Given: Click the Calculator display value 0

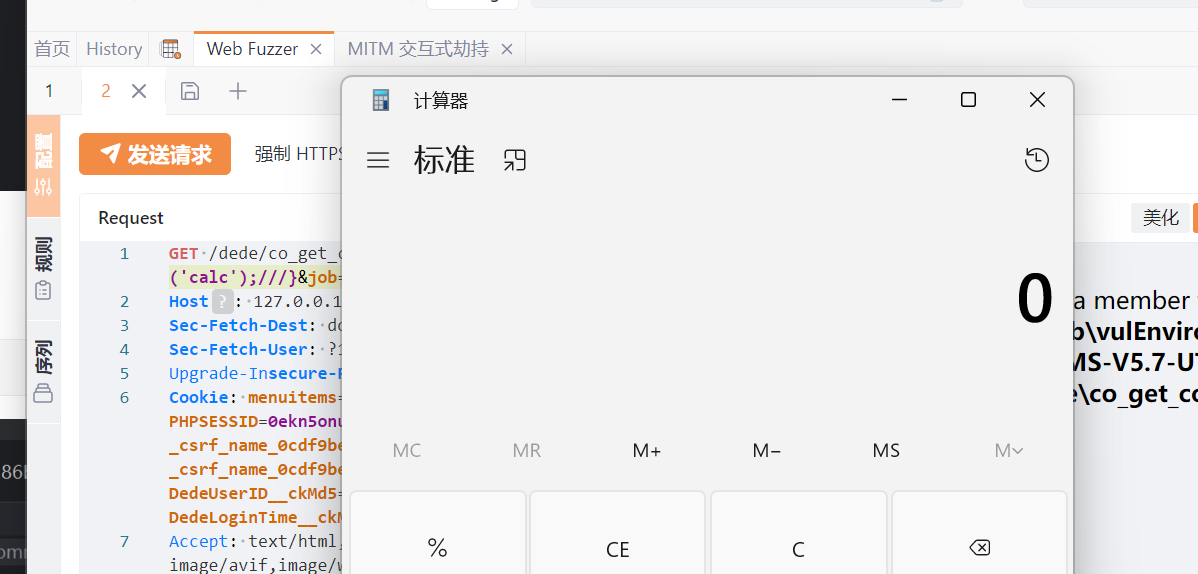Looking at the screenshot, I should (x=1035, y=300).
